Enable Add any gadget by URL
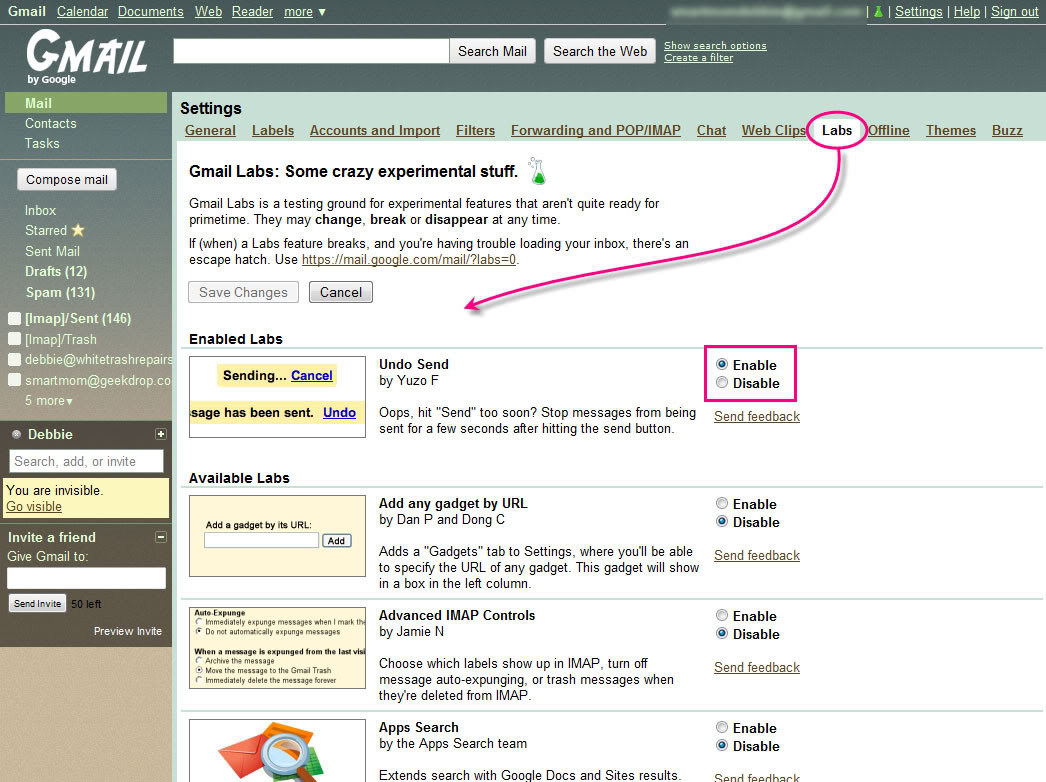This screenshot has height=782, width=1046. point(722,503)
